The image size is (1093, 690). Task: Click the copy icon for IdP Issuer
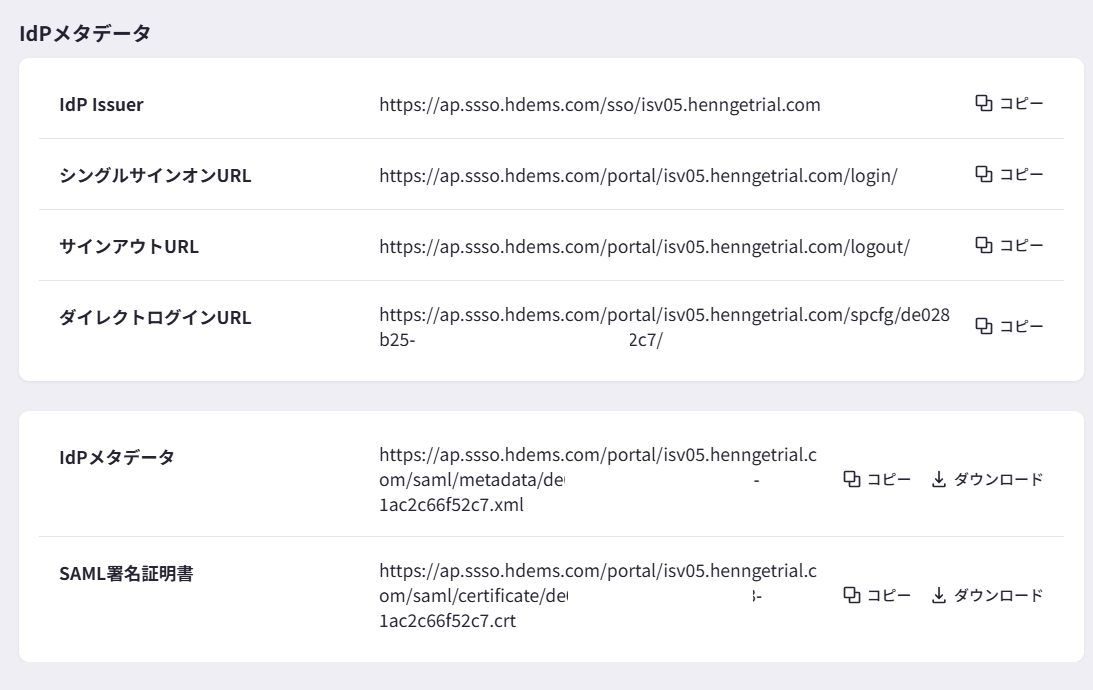click(x=983, y=103)
